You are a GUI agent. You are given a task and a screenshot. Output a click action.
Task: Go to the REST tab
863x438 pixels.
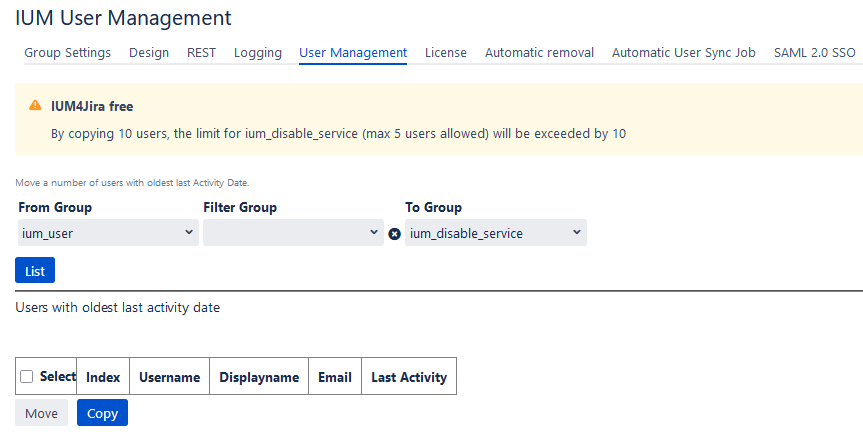click(201, 53)
